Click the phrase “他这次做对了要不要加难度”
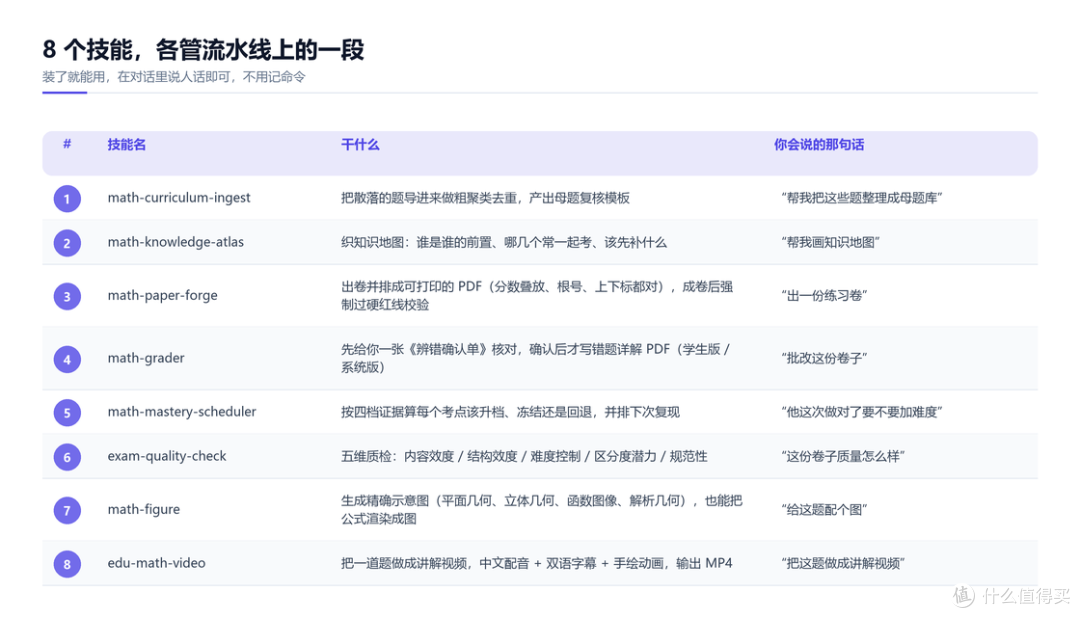1080x618 pixels. pyautogui.click(x=862, y=412)
